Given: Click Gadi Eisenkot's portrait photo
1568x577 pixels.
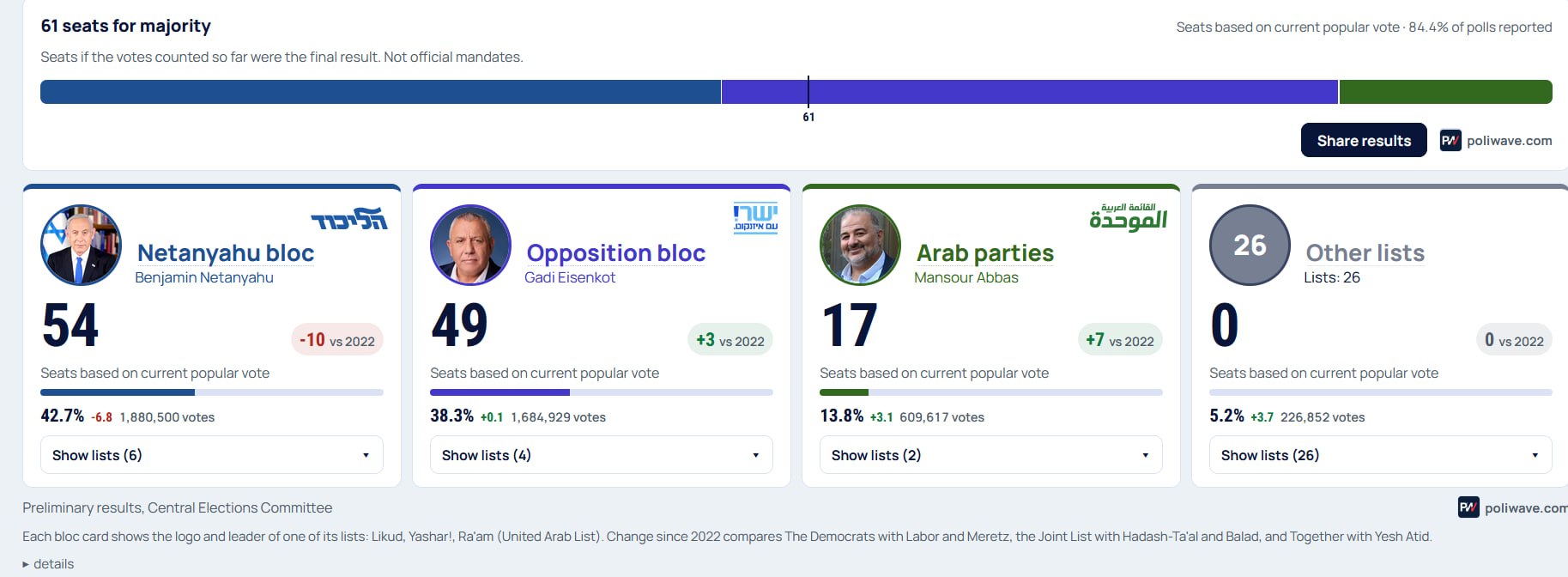Looking at the screenshot, I should (470, 246).
